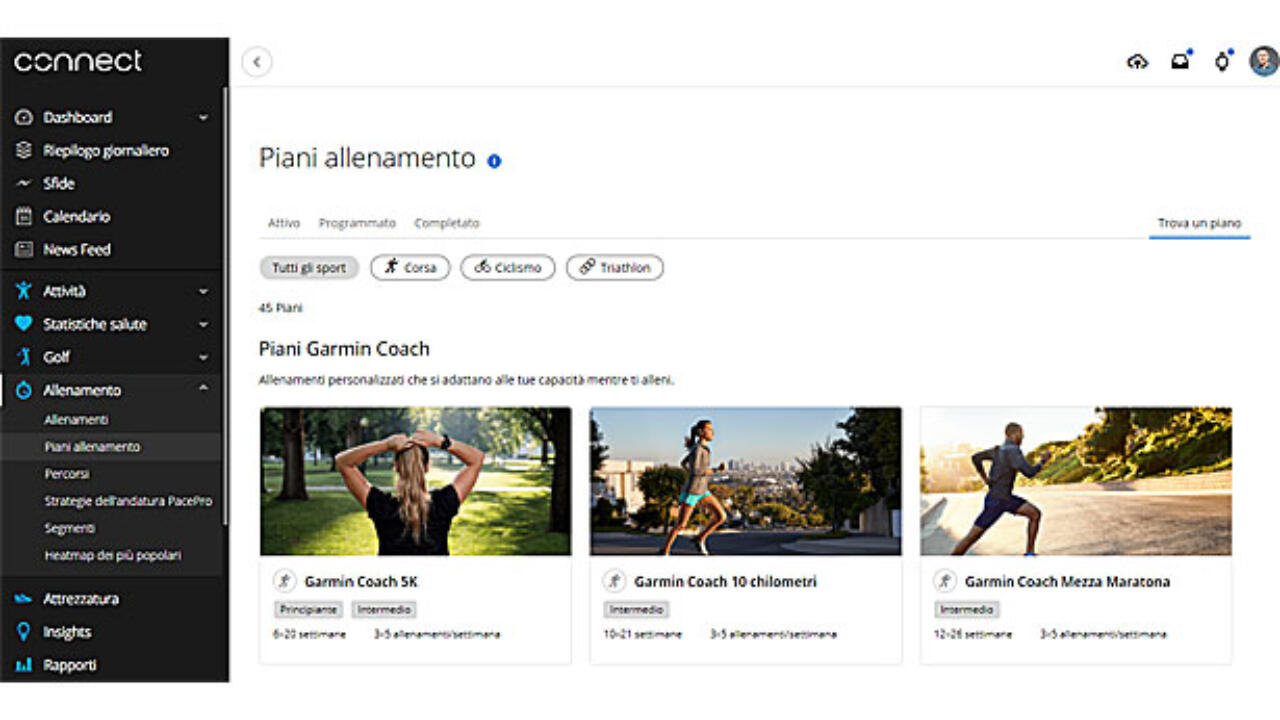Open Segmenti in the sidebar
1280x720 pixels.
(70, 528)
